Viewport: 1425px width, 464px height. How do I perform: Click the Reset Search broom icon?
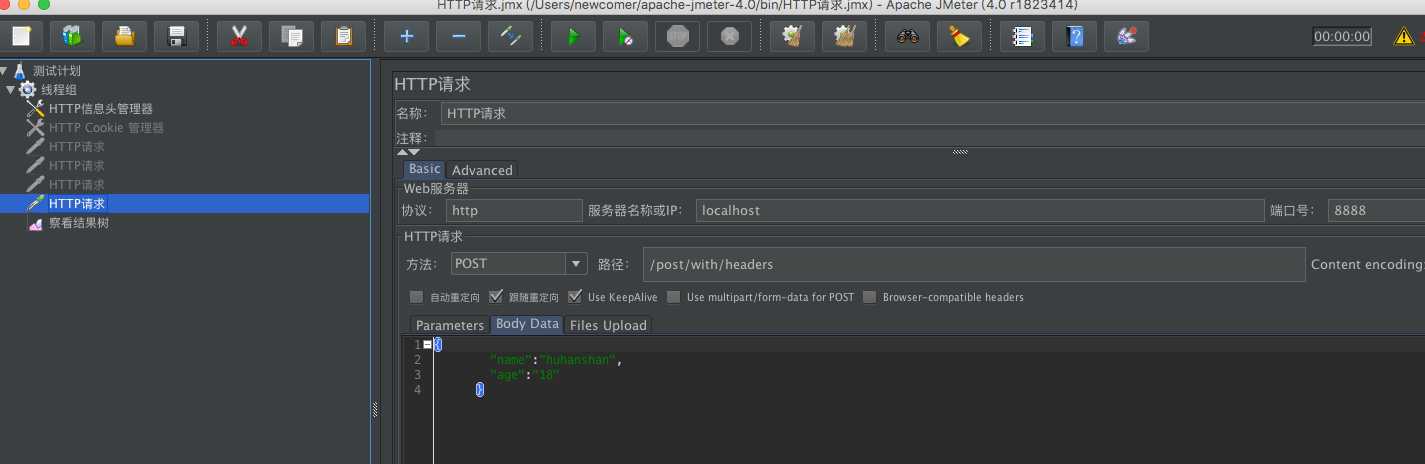coord(959,36)
